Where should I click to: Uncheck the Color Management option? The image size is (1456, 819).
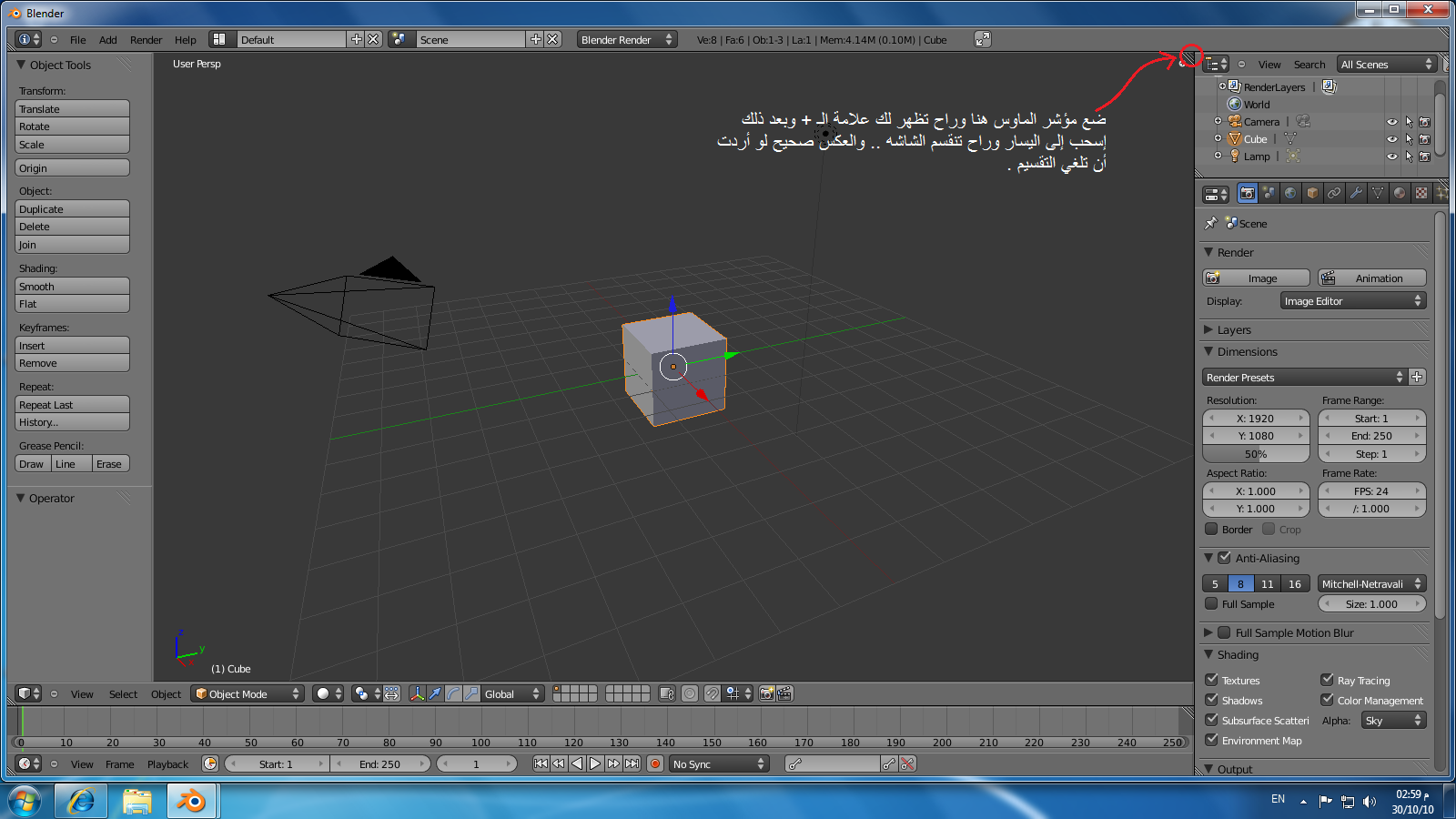(1327, 700)
